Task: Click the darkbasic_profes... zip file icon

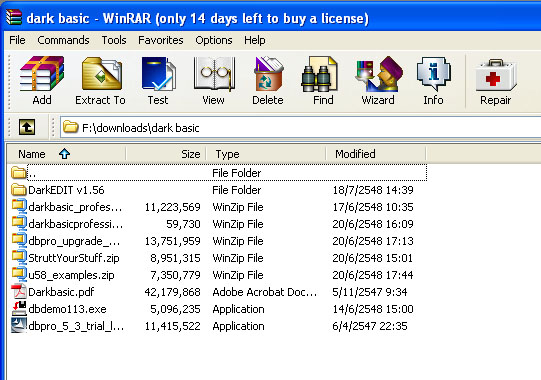Action: tap(19, 206)
